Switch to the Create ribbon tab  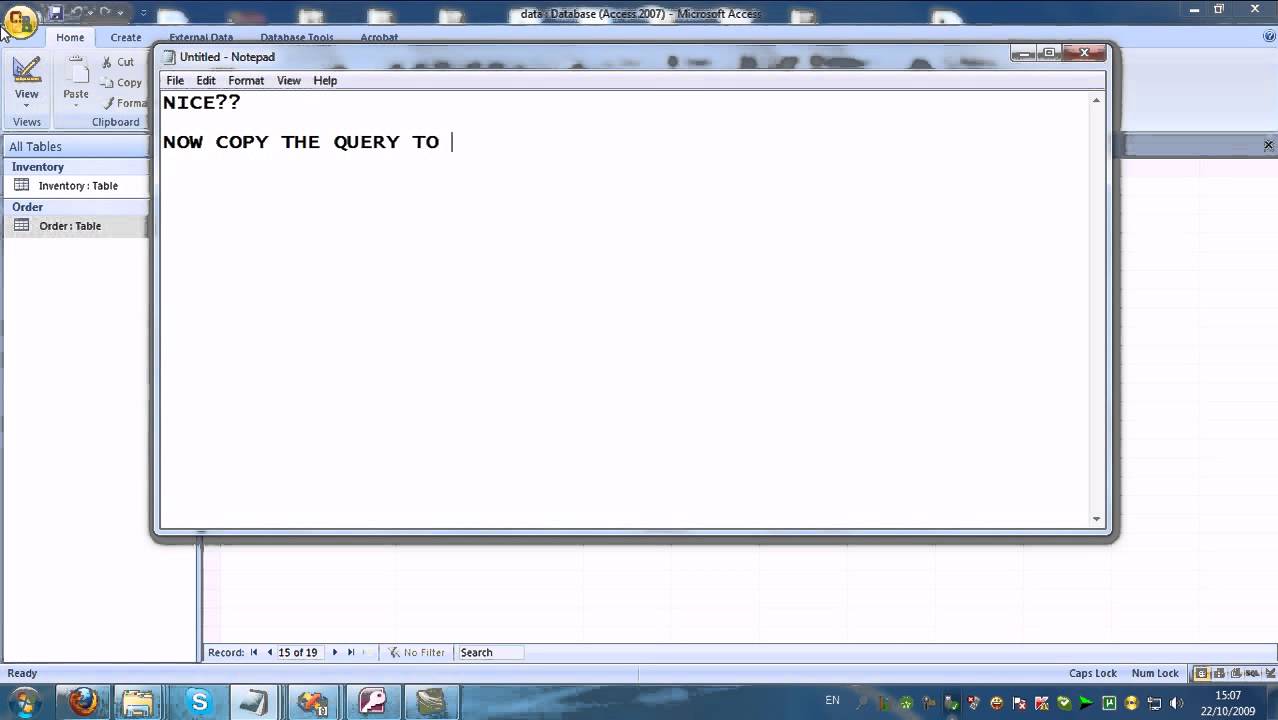126,37
